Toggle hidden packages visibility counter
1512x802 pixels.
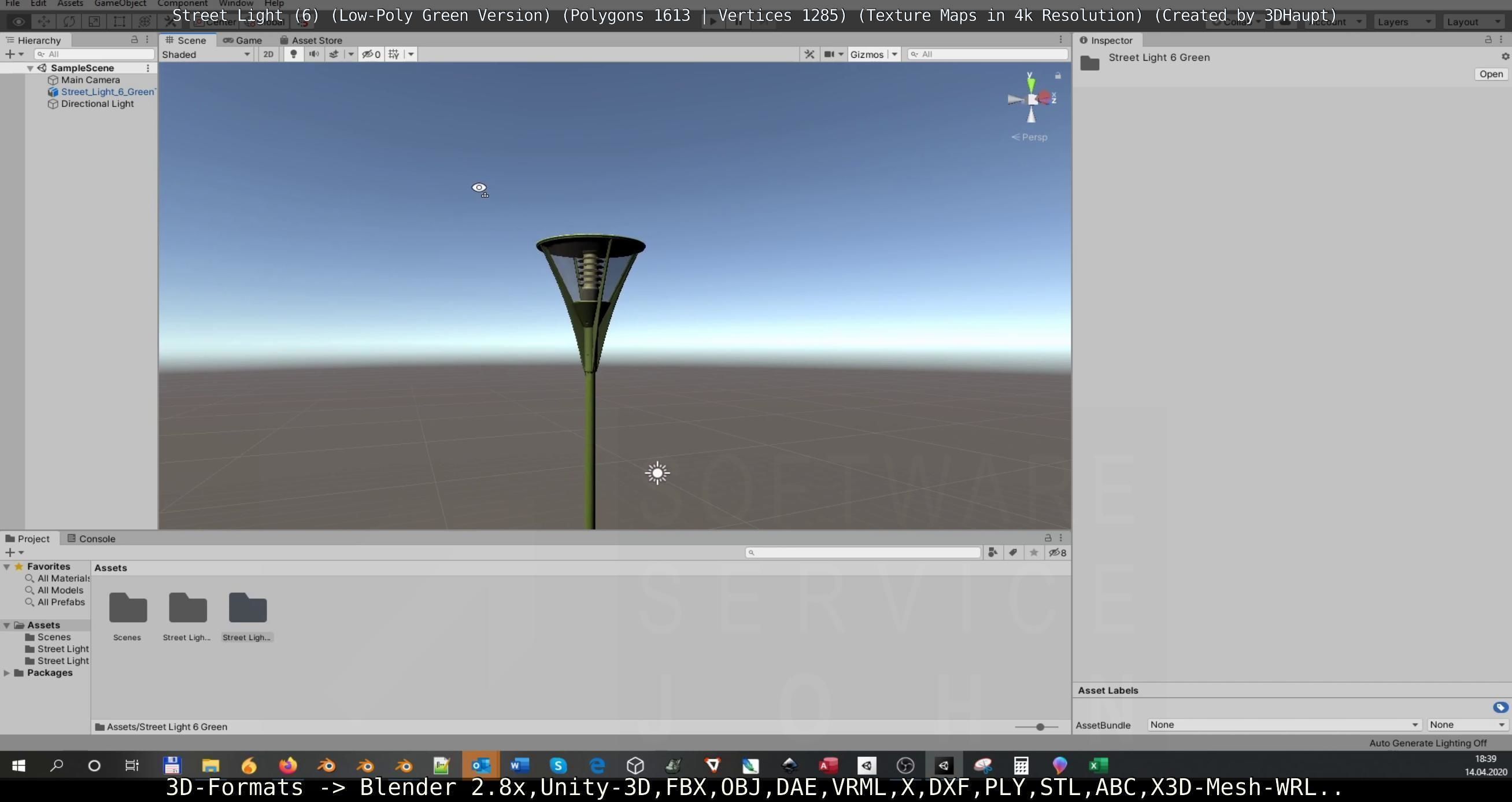[1058, 552]
